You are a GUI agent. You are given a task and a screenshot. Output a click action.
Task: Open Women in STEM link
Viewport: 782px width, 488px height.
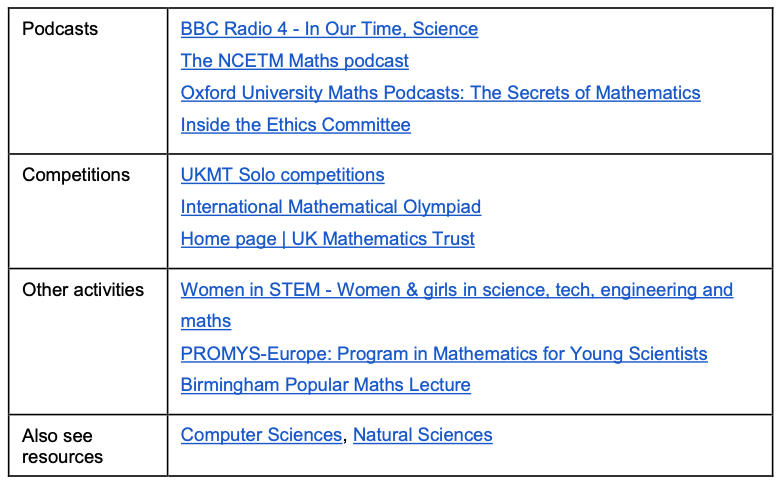(x=457, y=290)
